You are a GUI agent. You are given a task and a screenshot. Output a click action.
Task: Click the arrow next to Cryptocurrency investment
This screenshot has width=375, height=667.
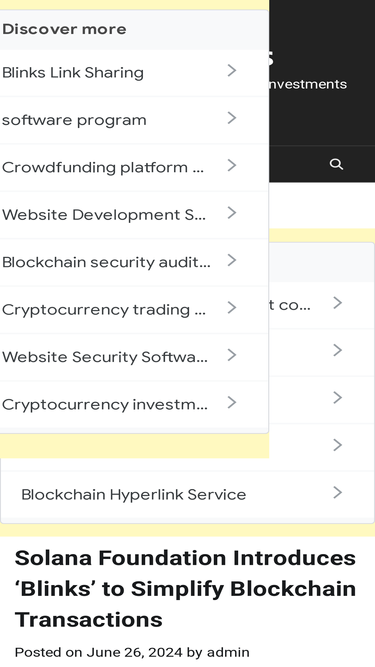click(x=232, y=402)
